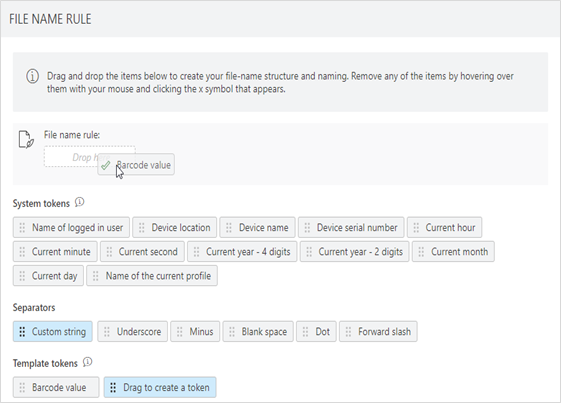Select the Current day token
This screenshot has height=403, width=561.
click(48, 276)
